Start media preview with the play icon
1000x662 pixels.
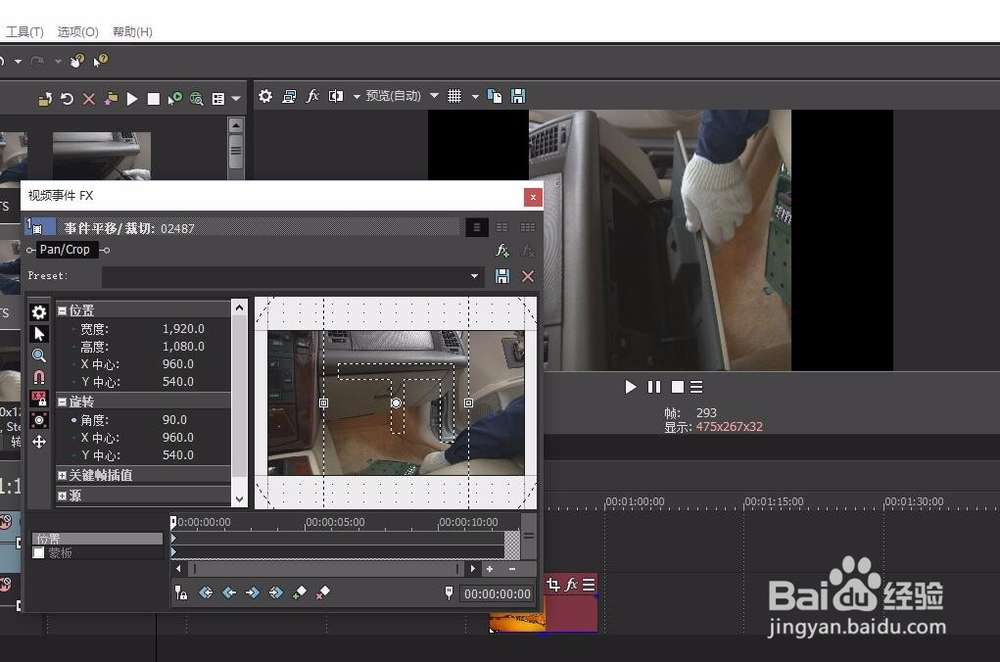(132, 99)
